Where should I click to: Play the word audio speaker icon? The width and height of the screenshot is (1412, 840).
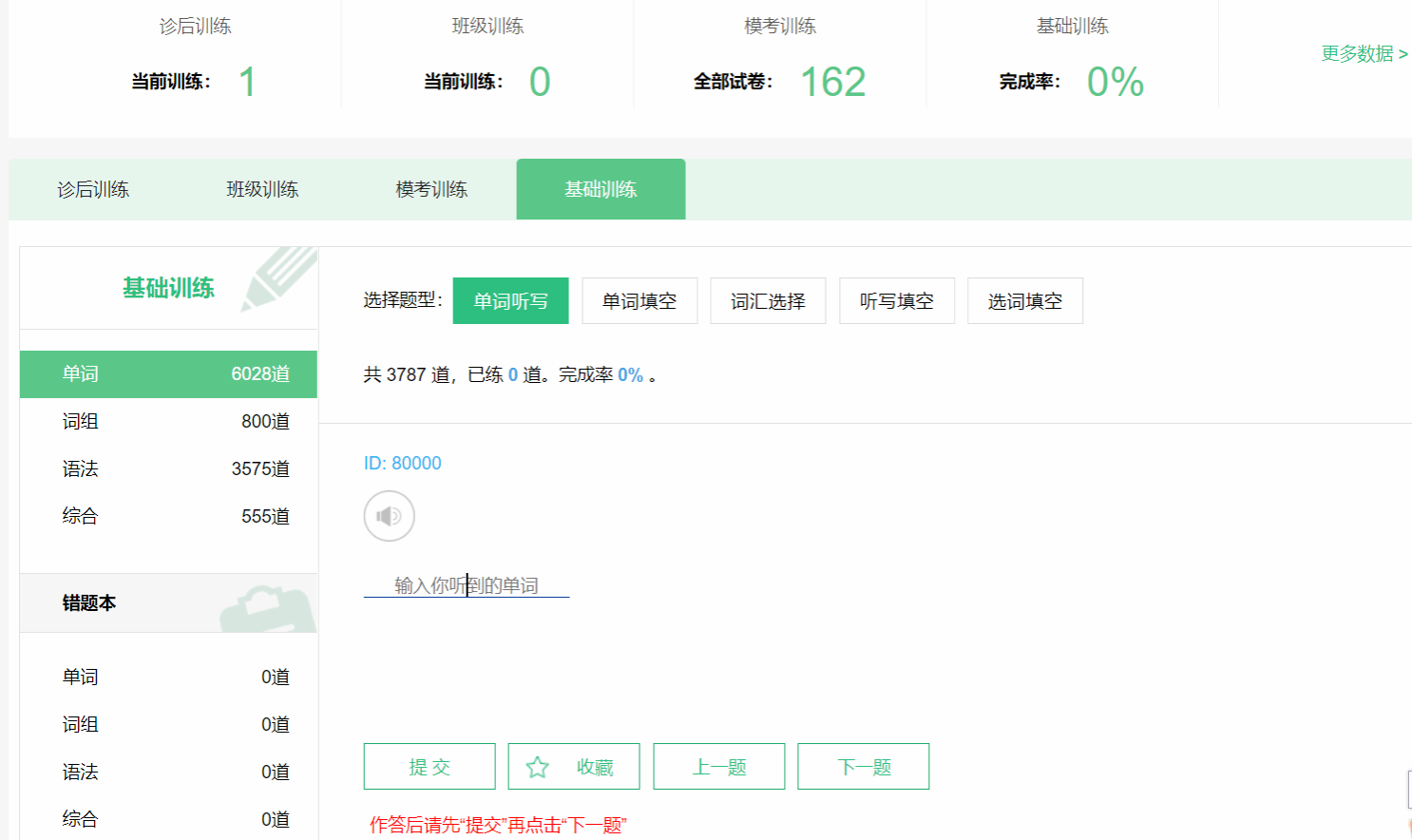389,516
